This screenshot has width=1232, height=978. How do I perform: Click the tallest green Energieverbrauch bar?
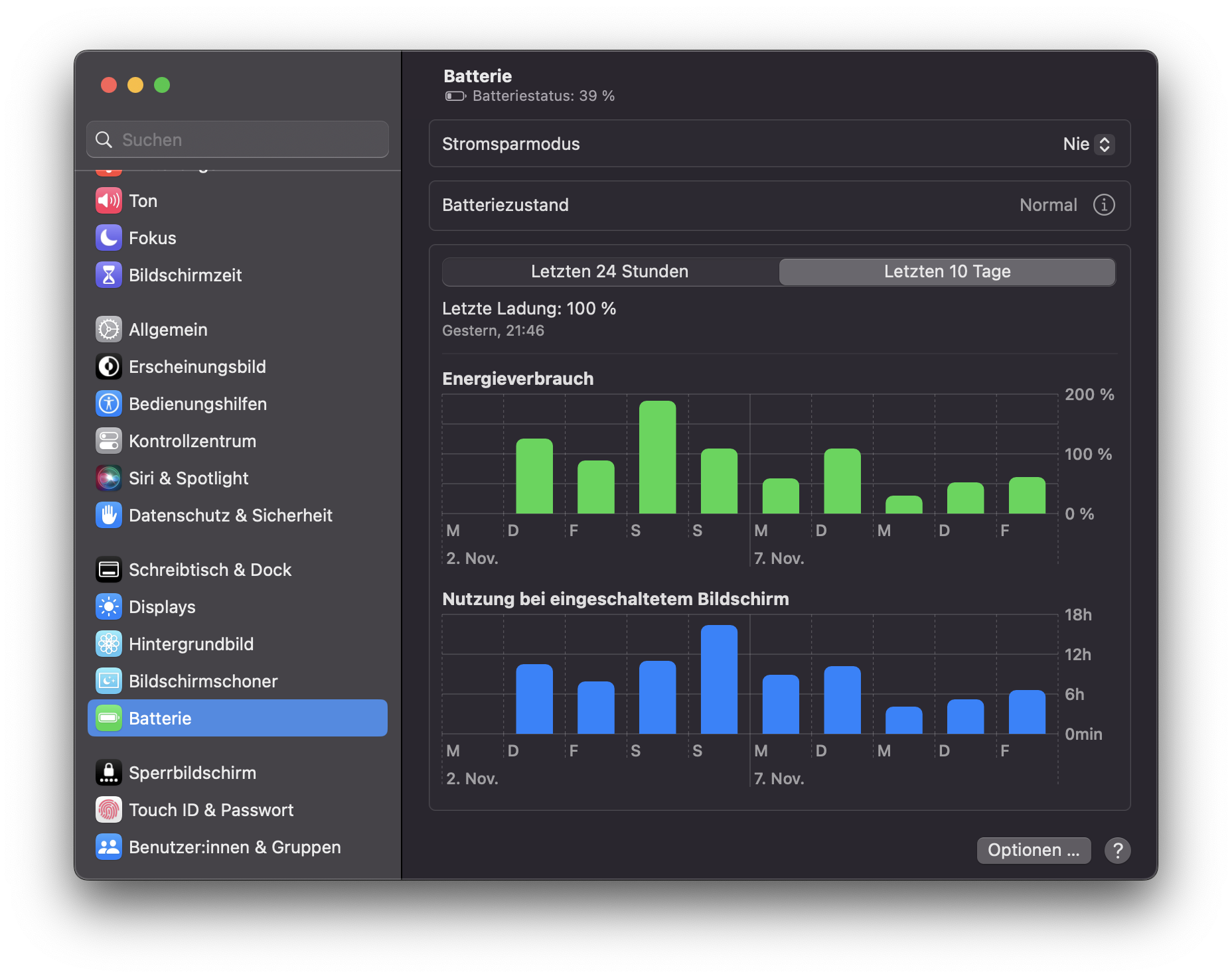(x=657, y=457)
